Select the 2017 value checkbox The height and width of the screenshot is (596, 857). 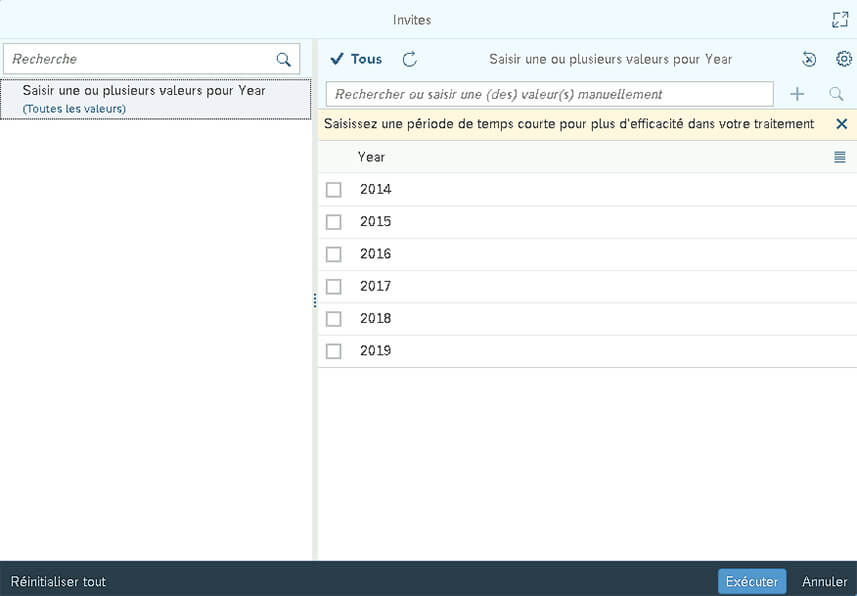tap(333, 286)
